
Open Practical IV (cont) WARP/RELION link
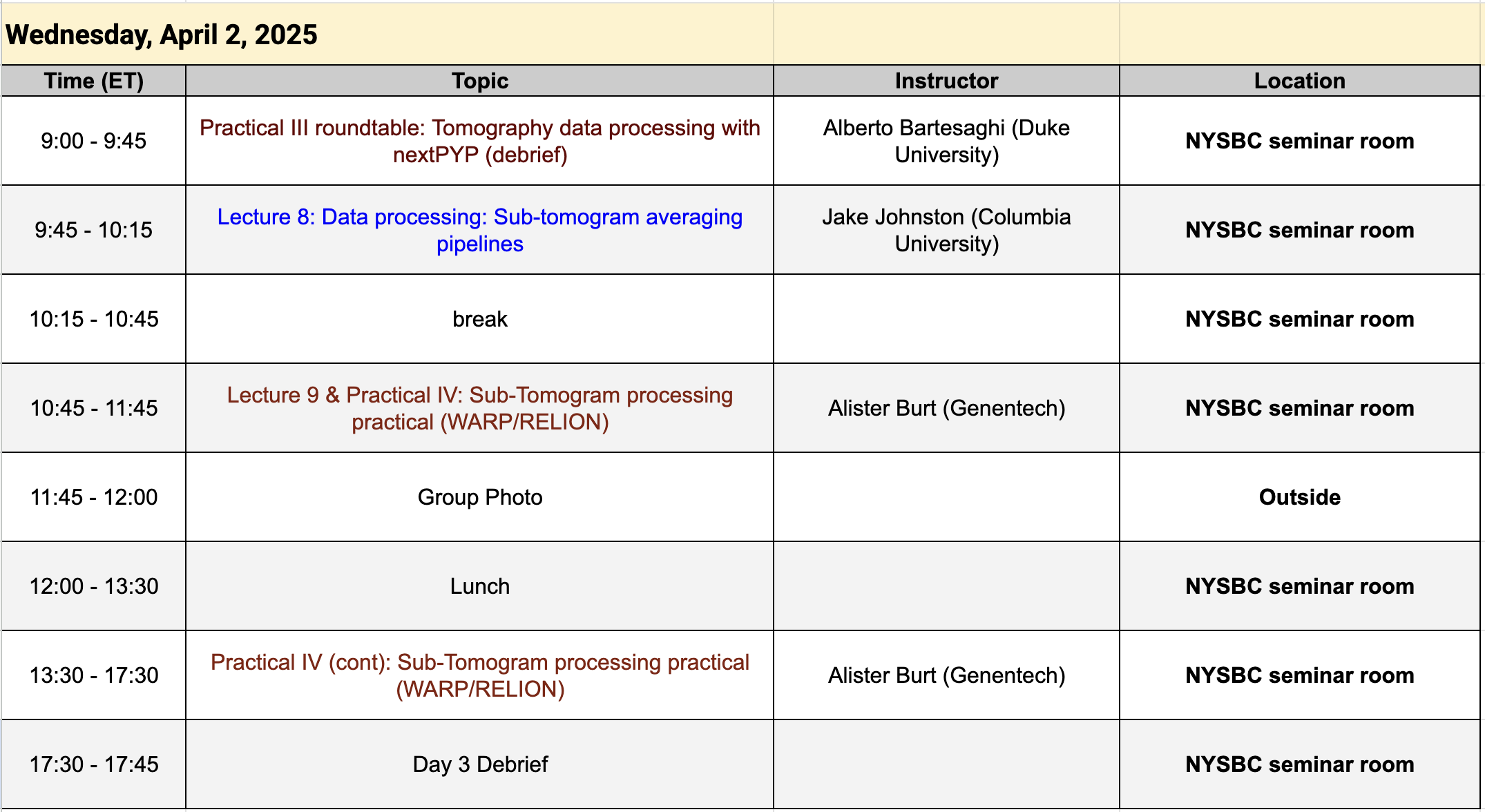480,675
